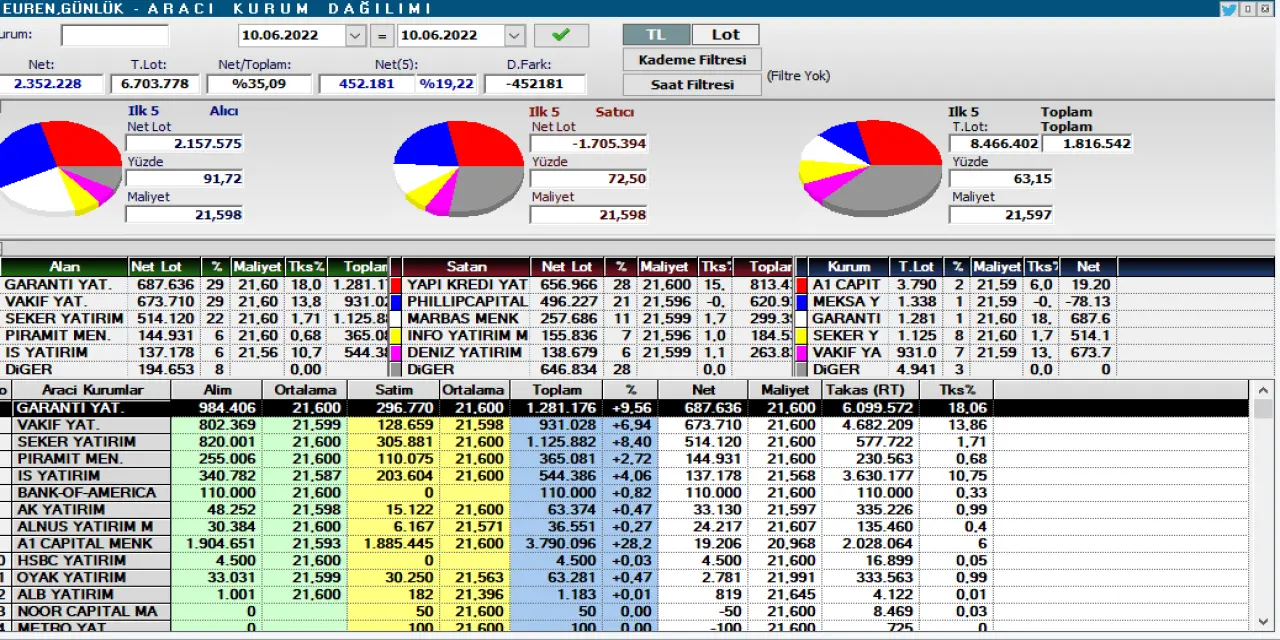Open the end date dropdown

click(x=514, y=35)
